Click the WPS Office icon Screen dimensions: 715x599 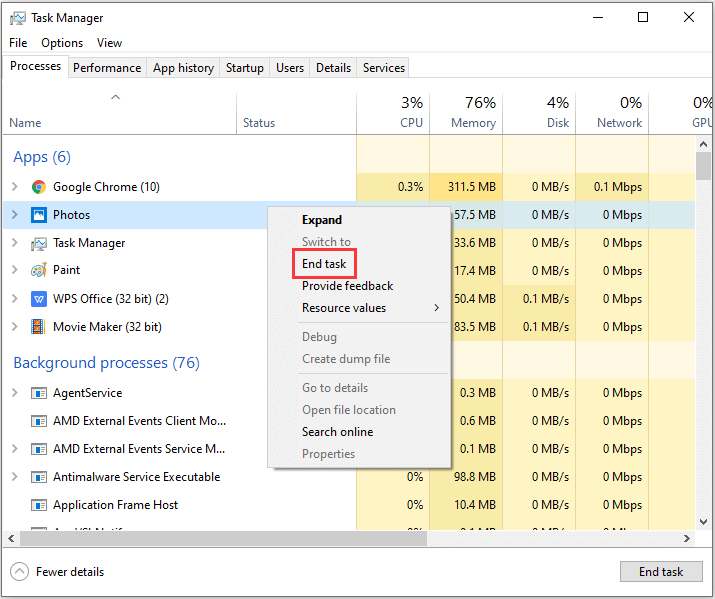pos(39,299)
